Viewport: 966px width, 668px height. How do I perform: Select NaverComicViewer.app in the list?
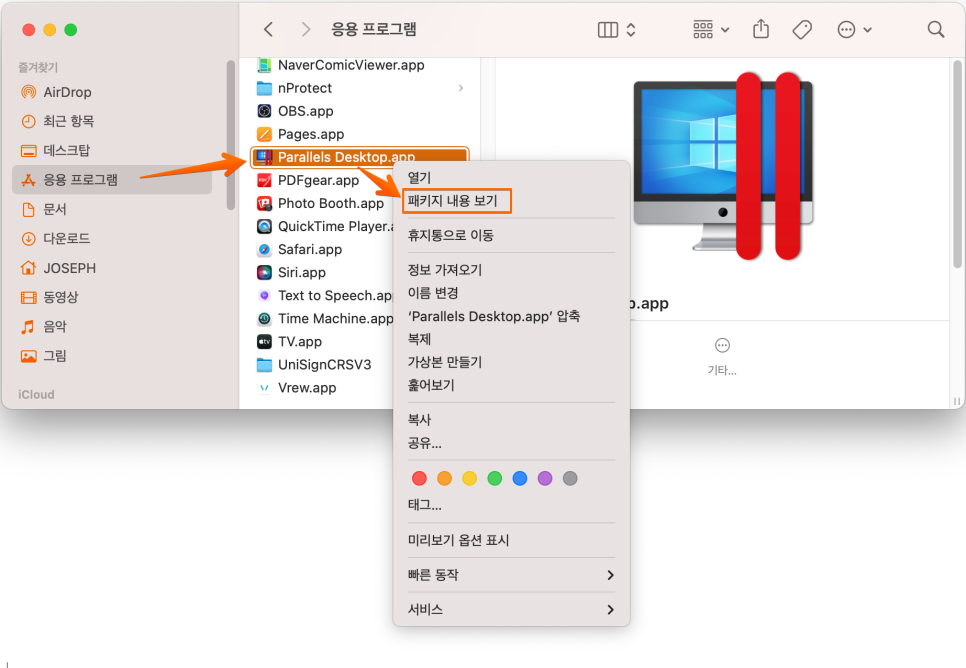[360, 65]
